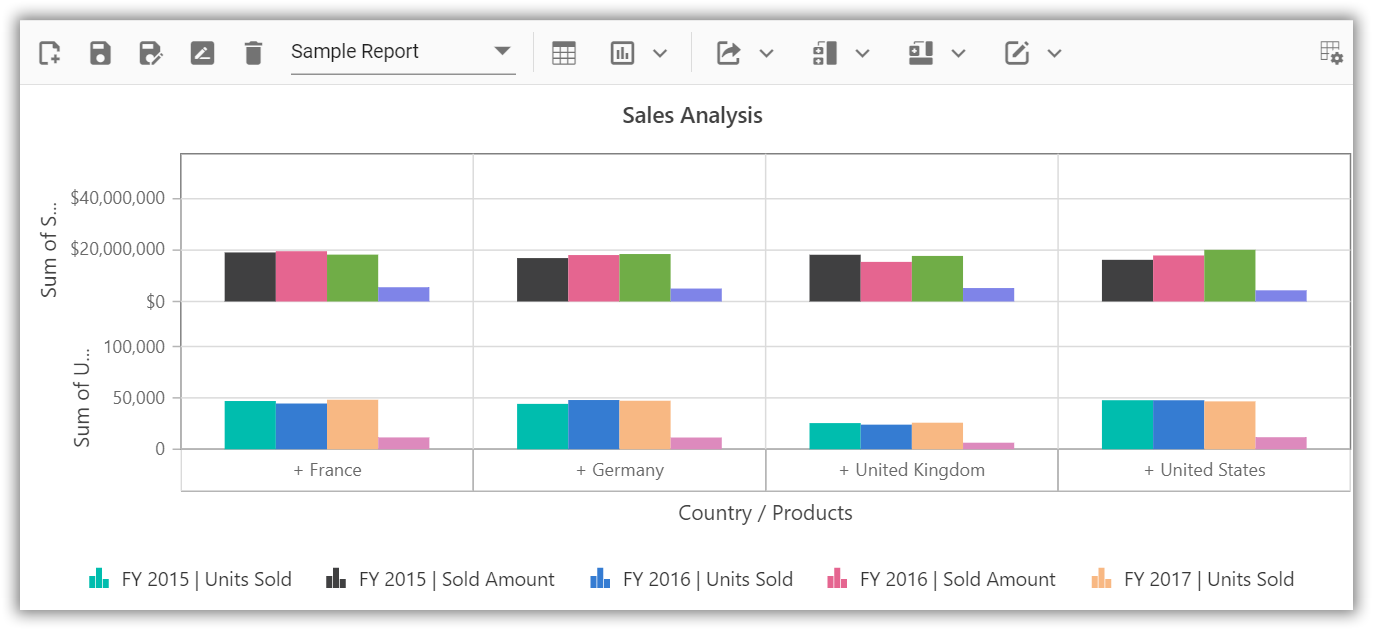Hide the FY 2016 | Sold Amount series
This screenshot has width=1373, height=630.
coord(940,579)
